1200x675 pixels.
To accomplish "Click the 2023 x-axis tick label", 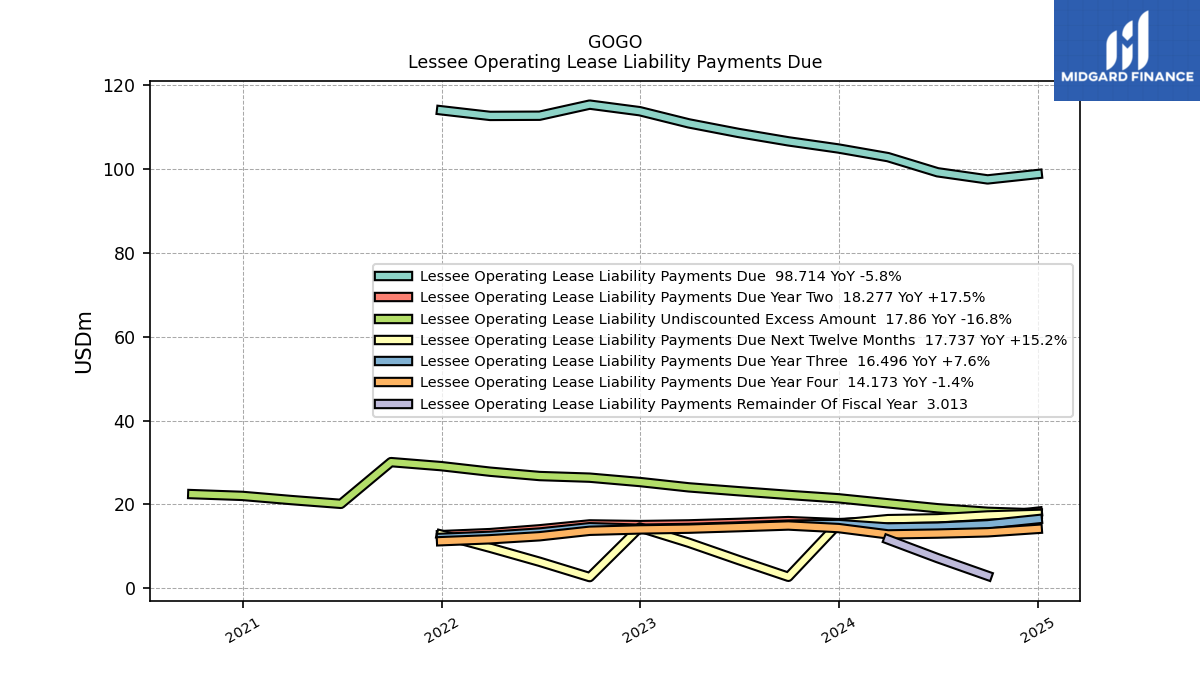I will [639, 630].
